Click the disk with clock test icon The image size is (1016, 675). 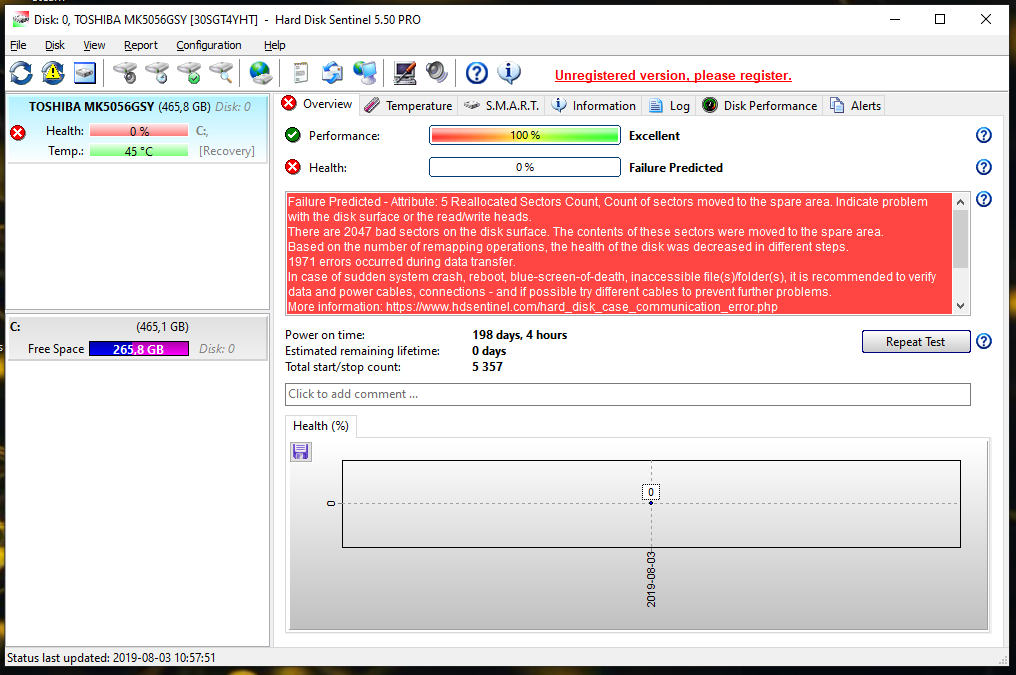coord(157,73)
